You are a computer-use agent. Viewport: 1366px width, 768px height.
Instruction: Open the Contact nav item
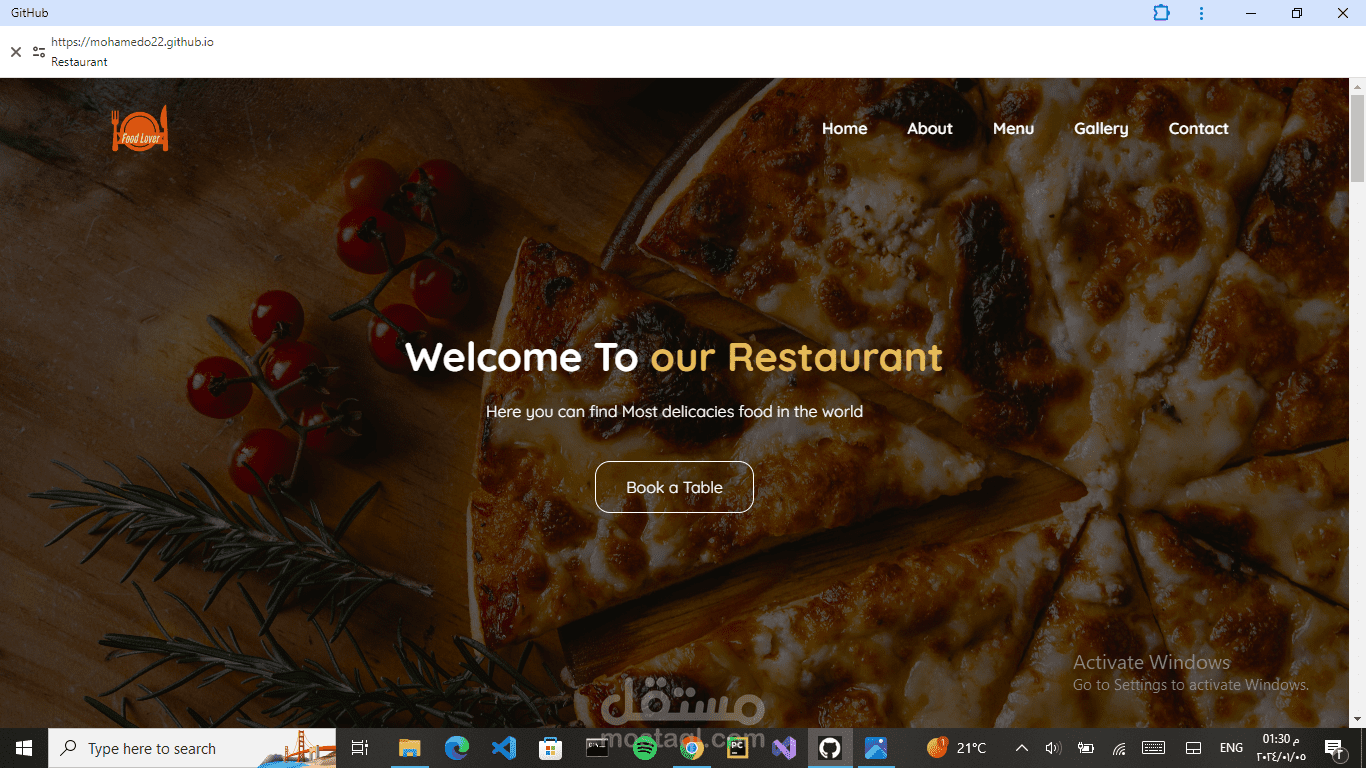1199,128
